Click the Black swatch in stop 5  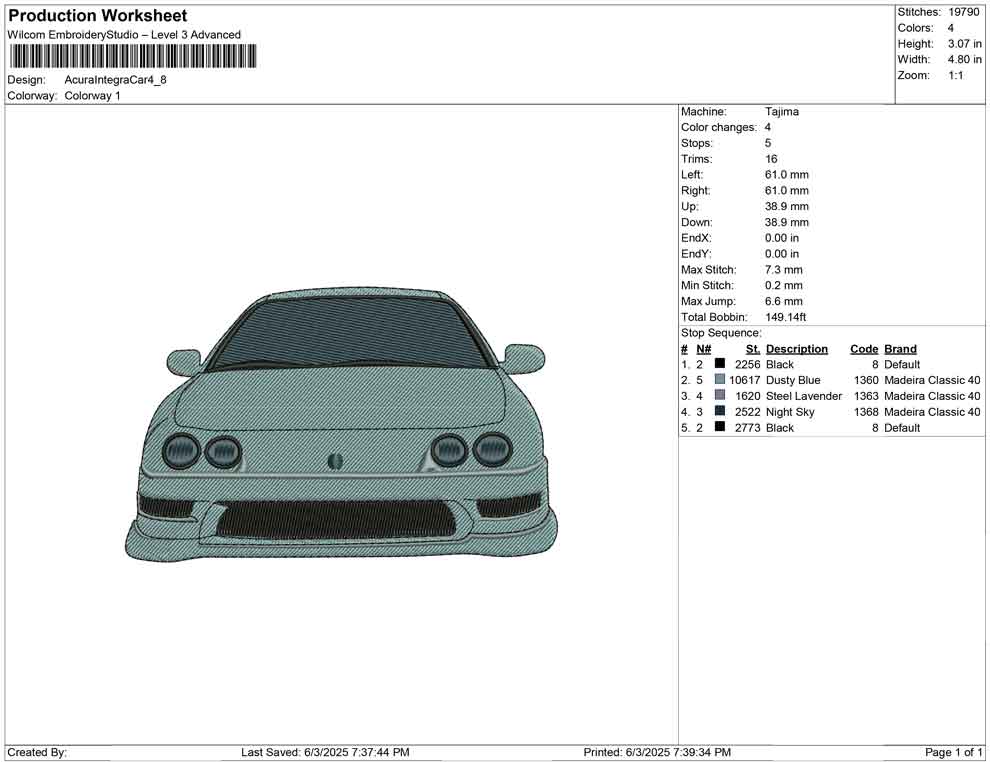click(x=720, y=428)
